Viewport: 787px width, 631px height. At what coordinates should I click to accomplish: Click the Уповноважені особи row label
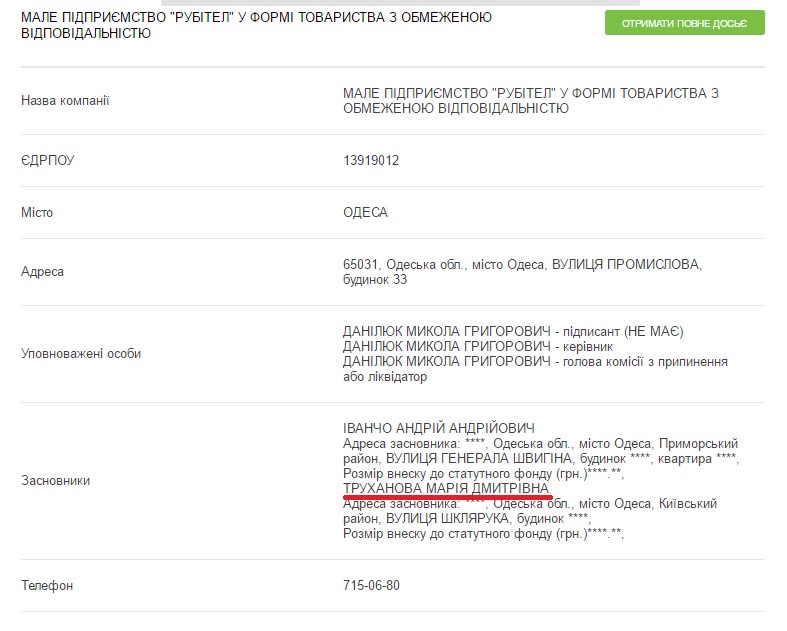click(81, 354)
